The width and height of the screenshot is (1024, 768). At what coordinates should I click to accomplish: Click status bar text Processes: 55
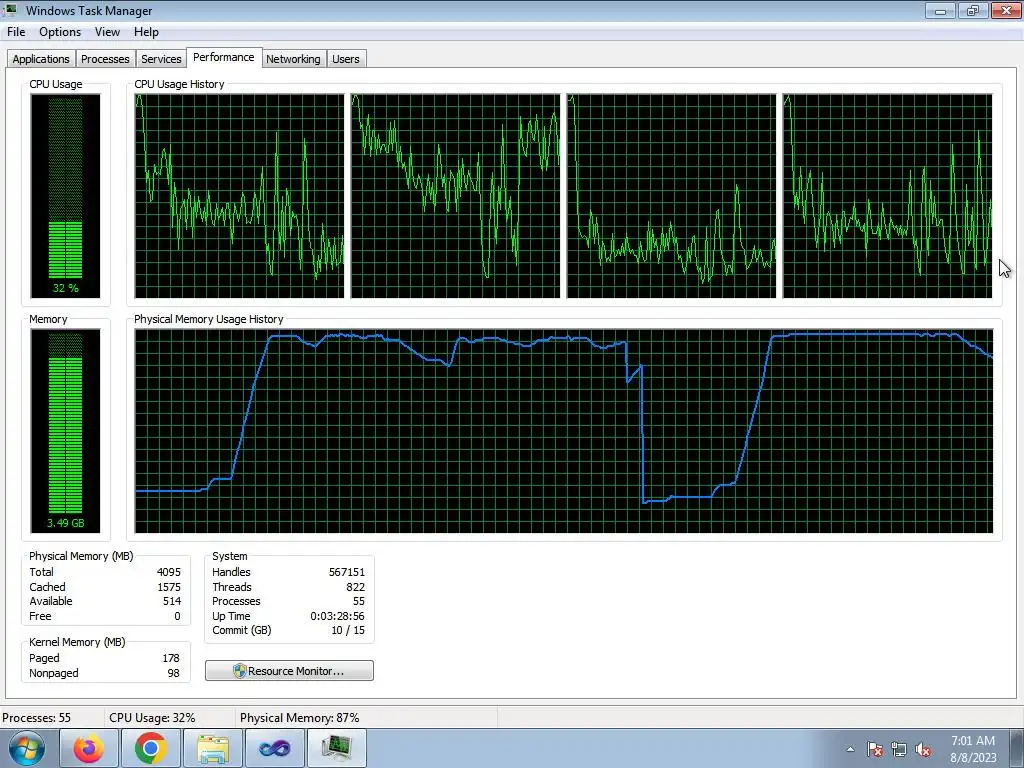coord(37,718)
